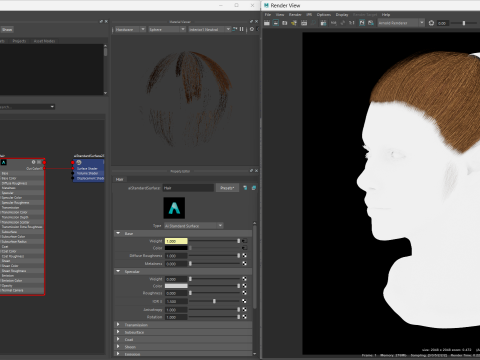Viewport: 480px width, 360px height.
Task: Open the File menu in Render View
Action: (x=268, y=15)
